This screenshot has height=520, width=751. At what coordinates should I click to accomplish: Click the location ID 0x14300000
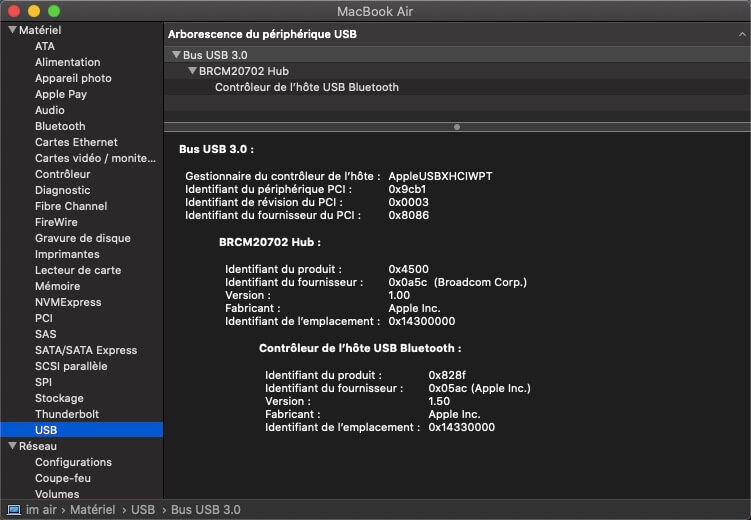(421, 321)
